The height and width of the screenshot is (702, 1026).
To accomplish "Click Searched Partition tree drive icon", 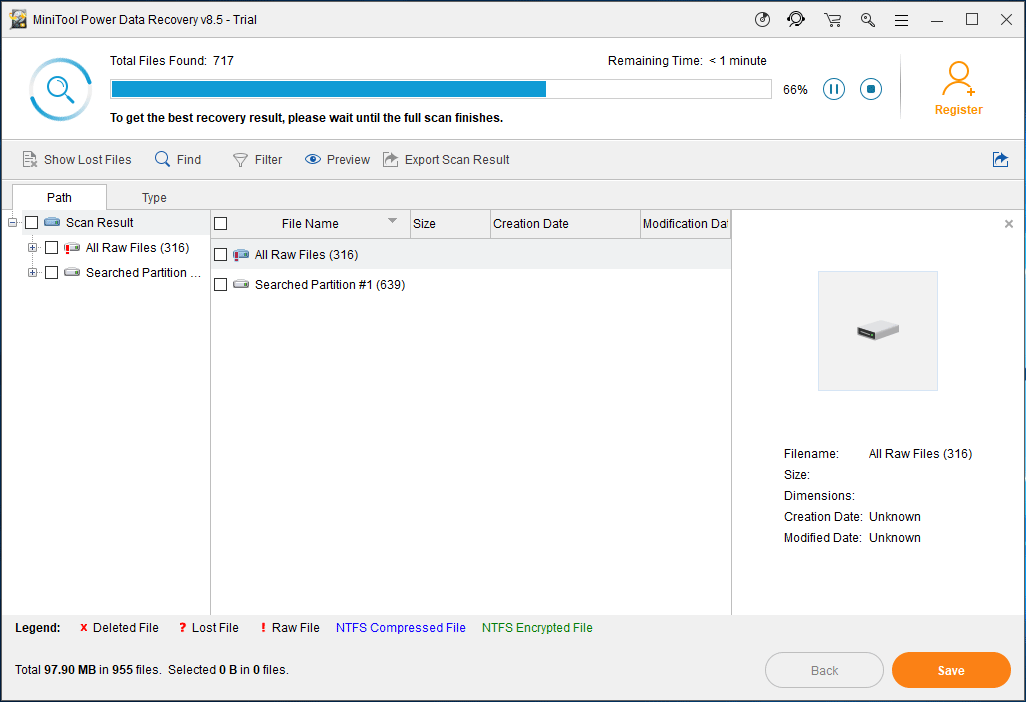I will (x=72, y=272).
